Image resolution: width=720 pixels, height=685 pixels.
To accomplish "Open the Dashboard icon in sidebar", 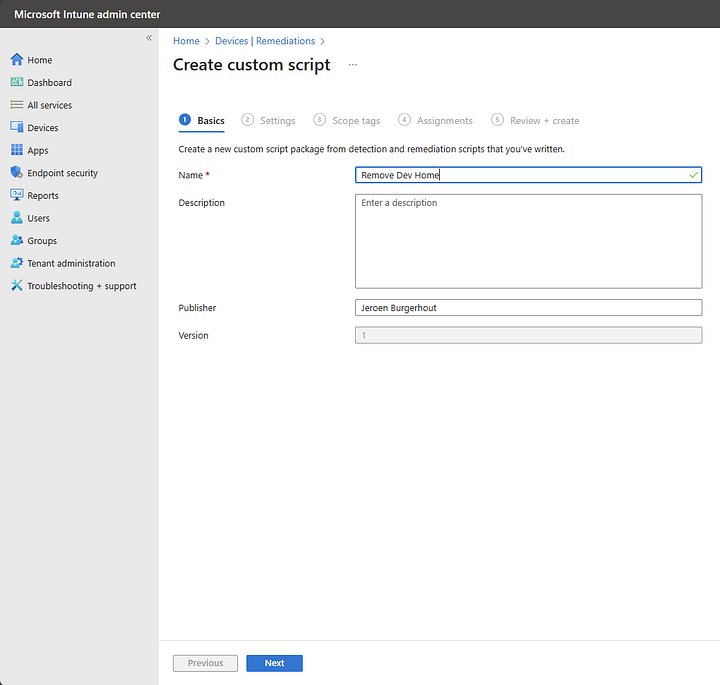I will coord(17,82).
